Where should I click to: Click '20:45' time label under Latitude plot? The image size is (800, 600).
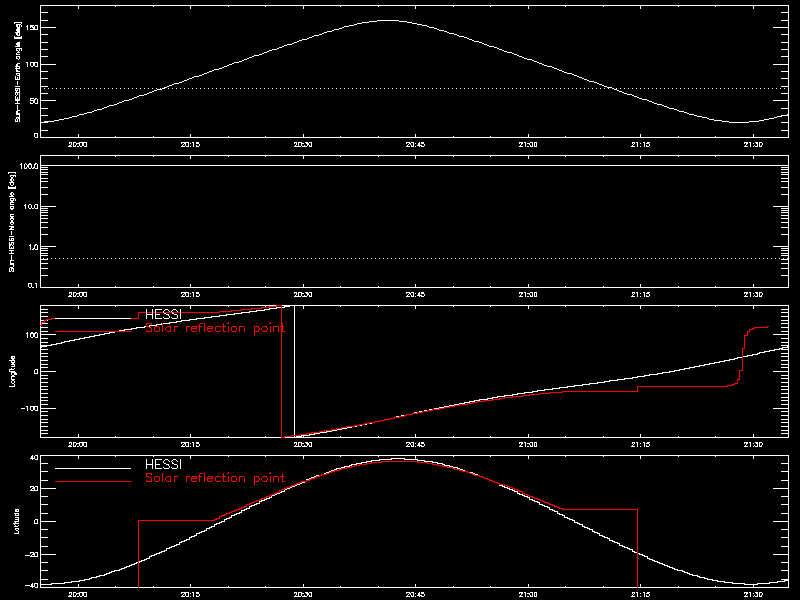(x=415, y=594)
